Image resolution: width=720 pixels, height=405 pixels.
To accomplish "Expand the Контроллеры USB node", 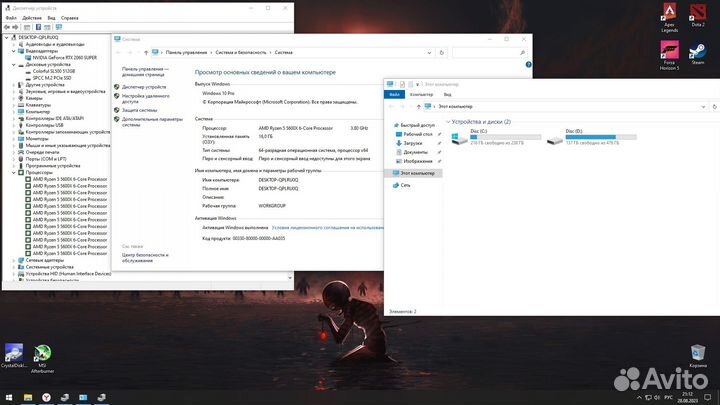I will [x=14, y=125].
